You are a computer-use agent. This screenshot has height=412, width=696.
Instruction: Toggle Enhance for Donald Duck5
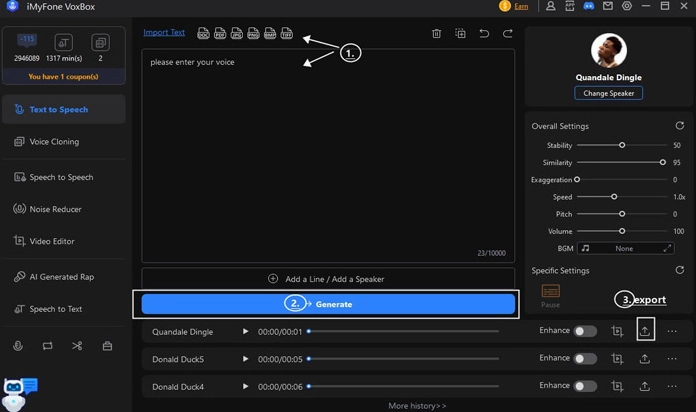tap(585, 359)
